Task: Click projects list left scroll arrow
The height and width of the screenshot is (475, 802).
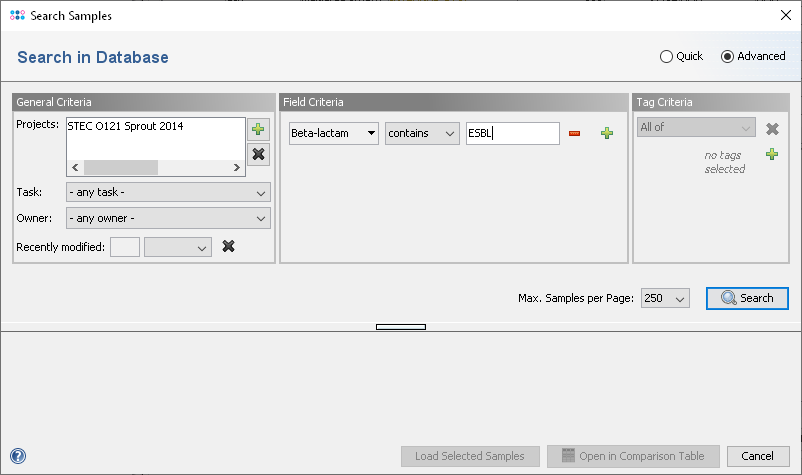Action: (x=75, y=167)
